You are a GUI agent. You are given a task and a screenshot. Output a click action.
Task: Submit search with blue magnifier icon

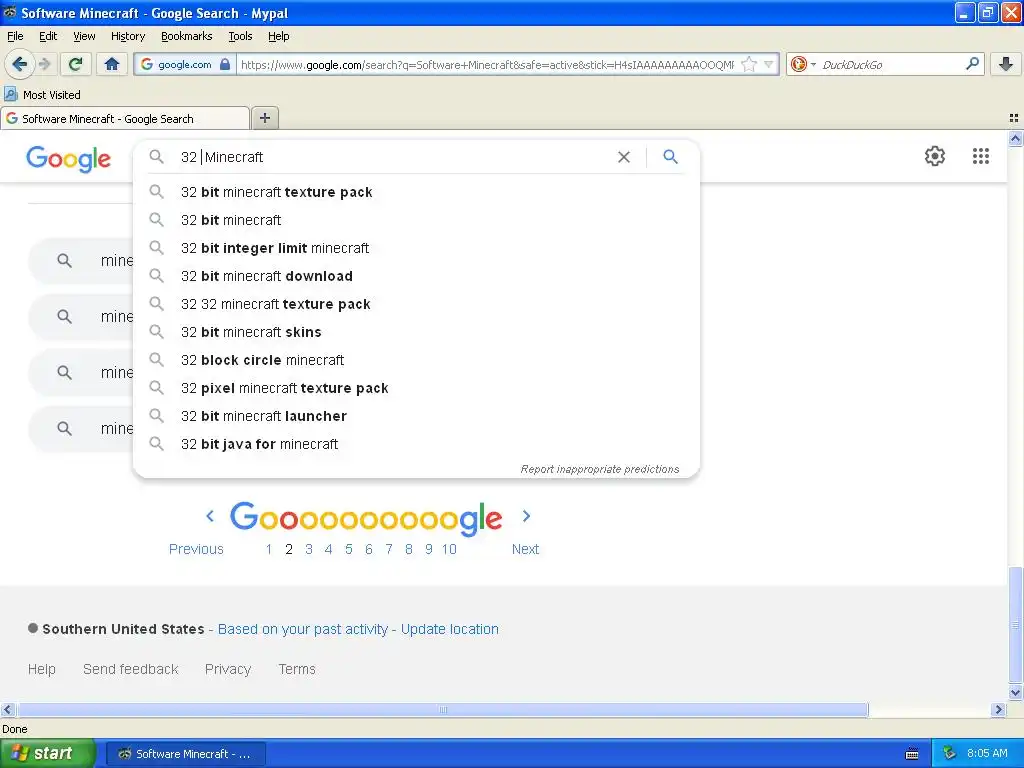(670, 157)
